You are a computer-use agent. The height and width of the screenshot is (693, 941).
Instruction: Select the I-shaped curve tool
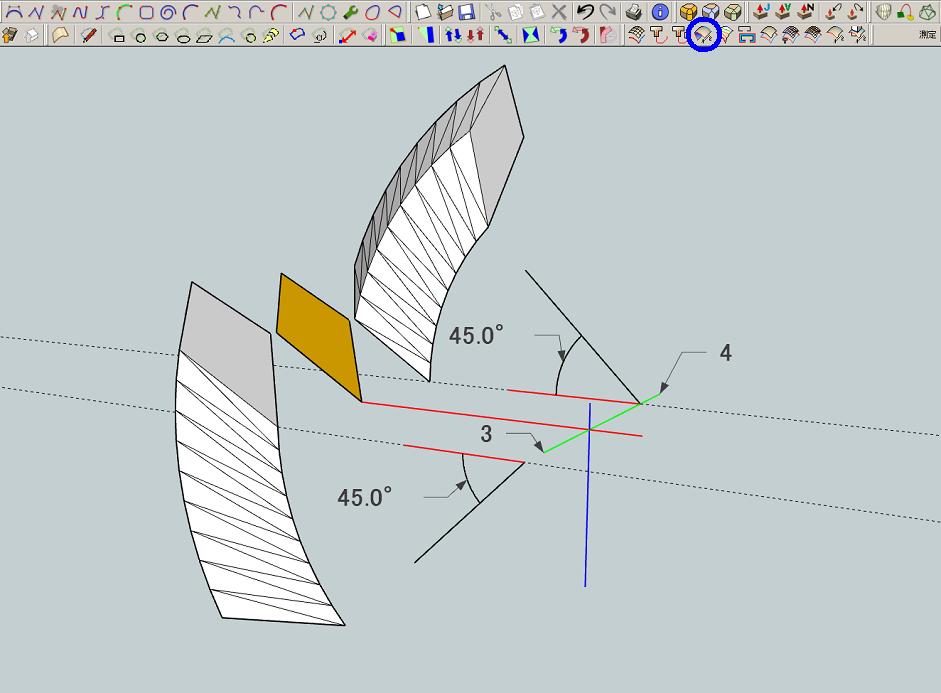point(103,11)
